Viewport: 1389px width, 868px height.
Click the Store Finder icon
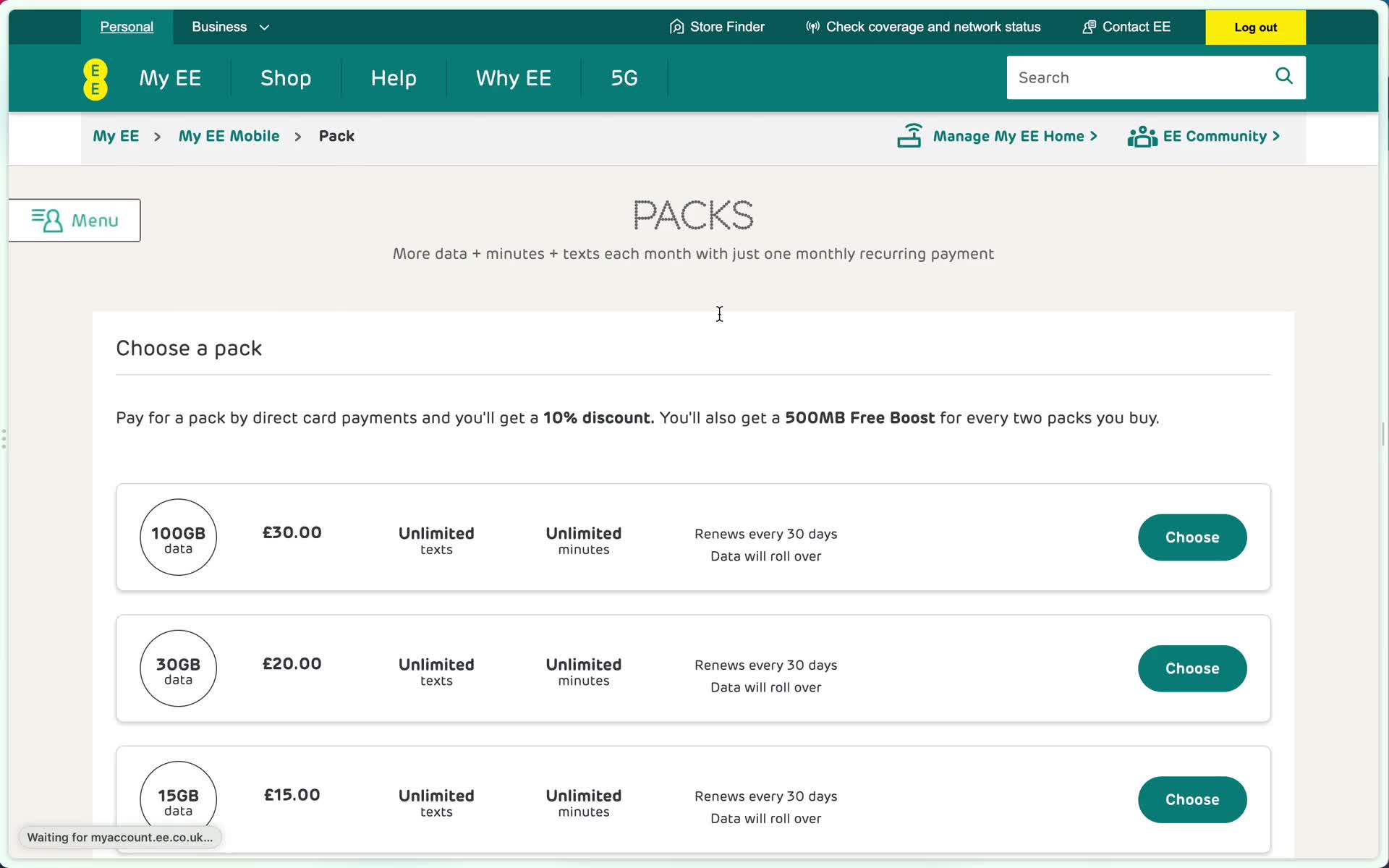pos(676,27)
